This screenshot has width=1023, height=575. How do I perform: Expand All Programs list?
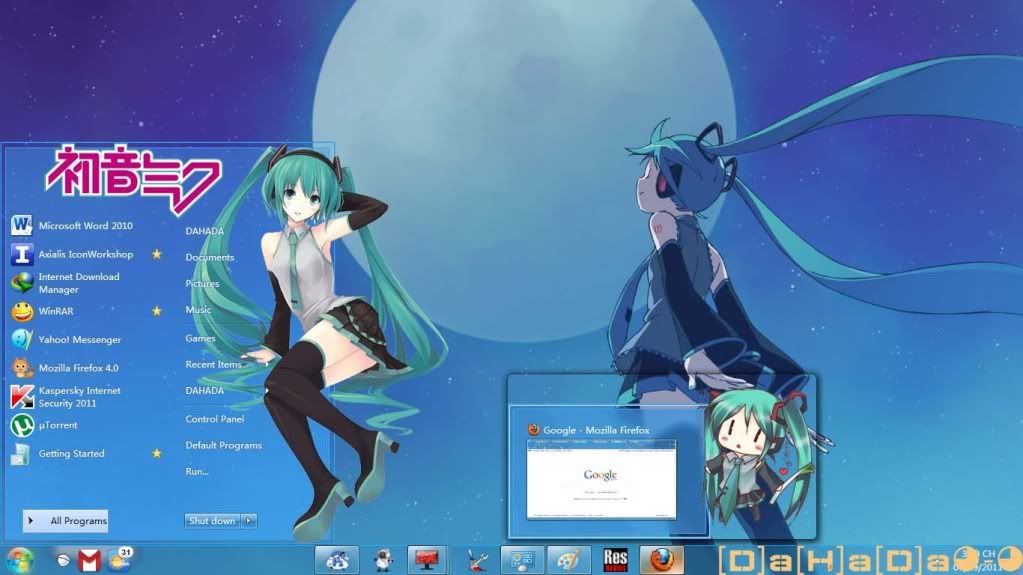pos(66,521)
